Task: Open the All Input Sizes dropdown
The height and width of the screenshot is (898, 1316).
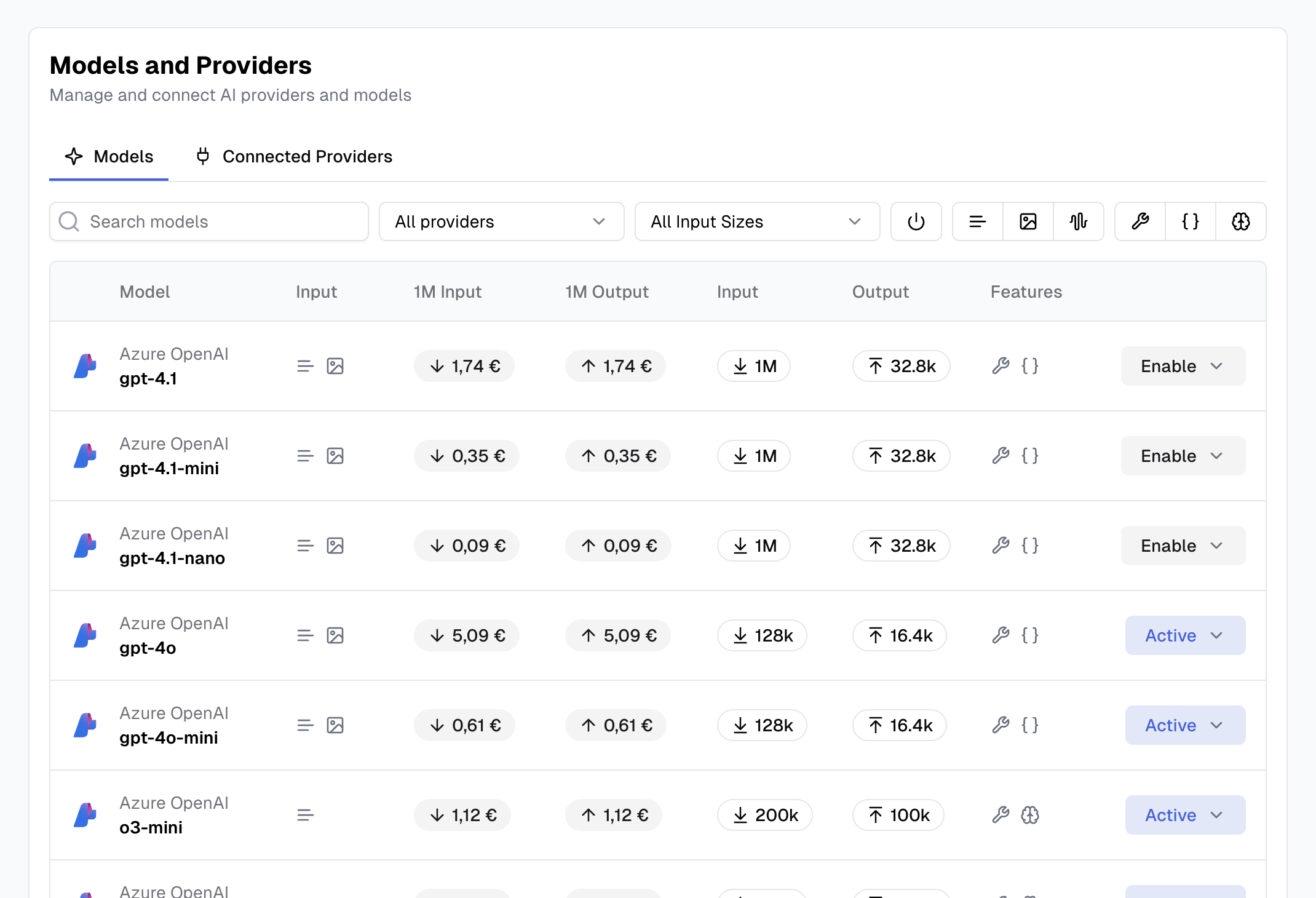Action: (757, 221)
